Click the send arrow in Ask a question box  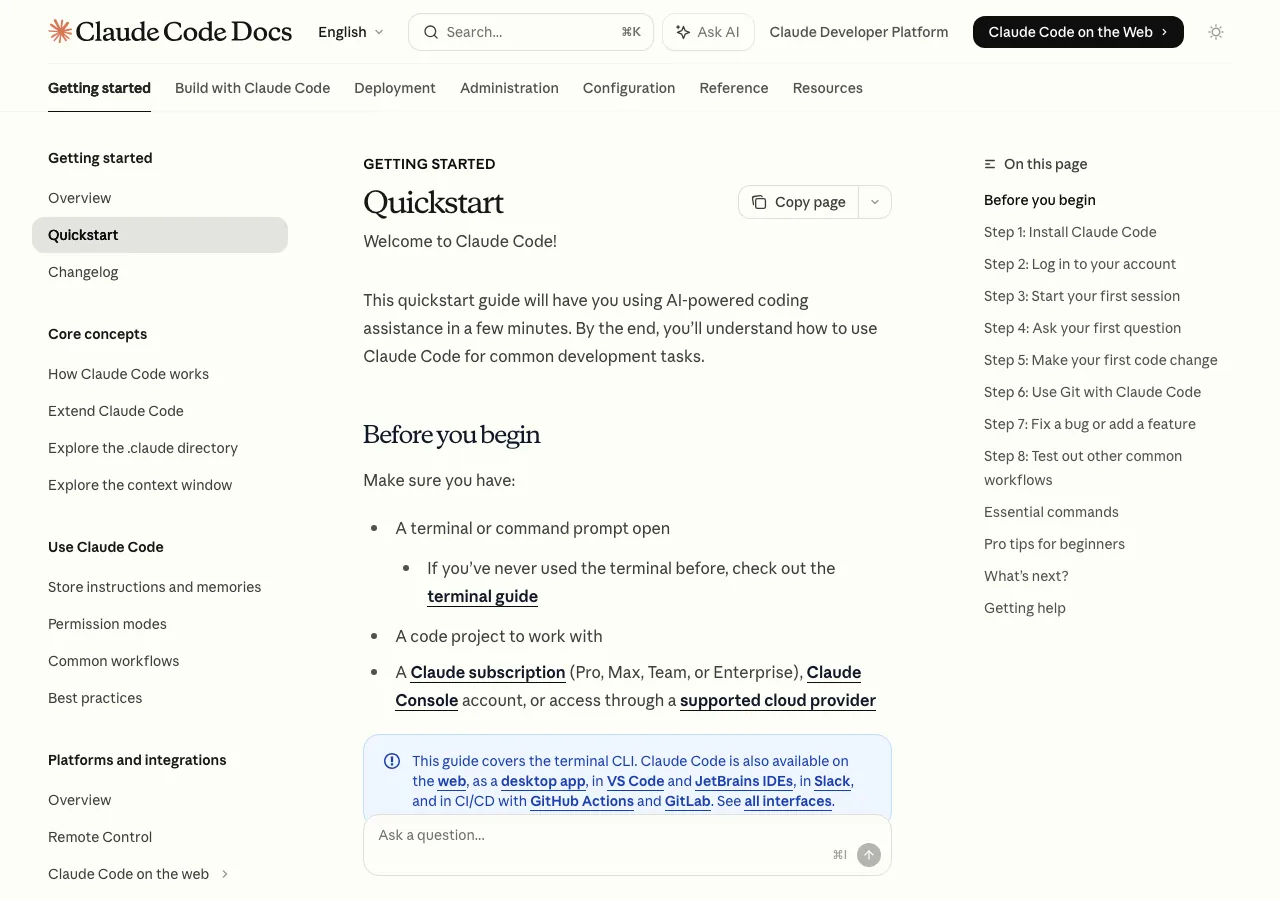869,855
